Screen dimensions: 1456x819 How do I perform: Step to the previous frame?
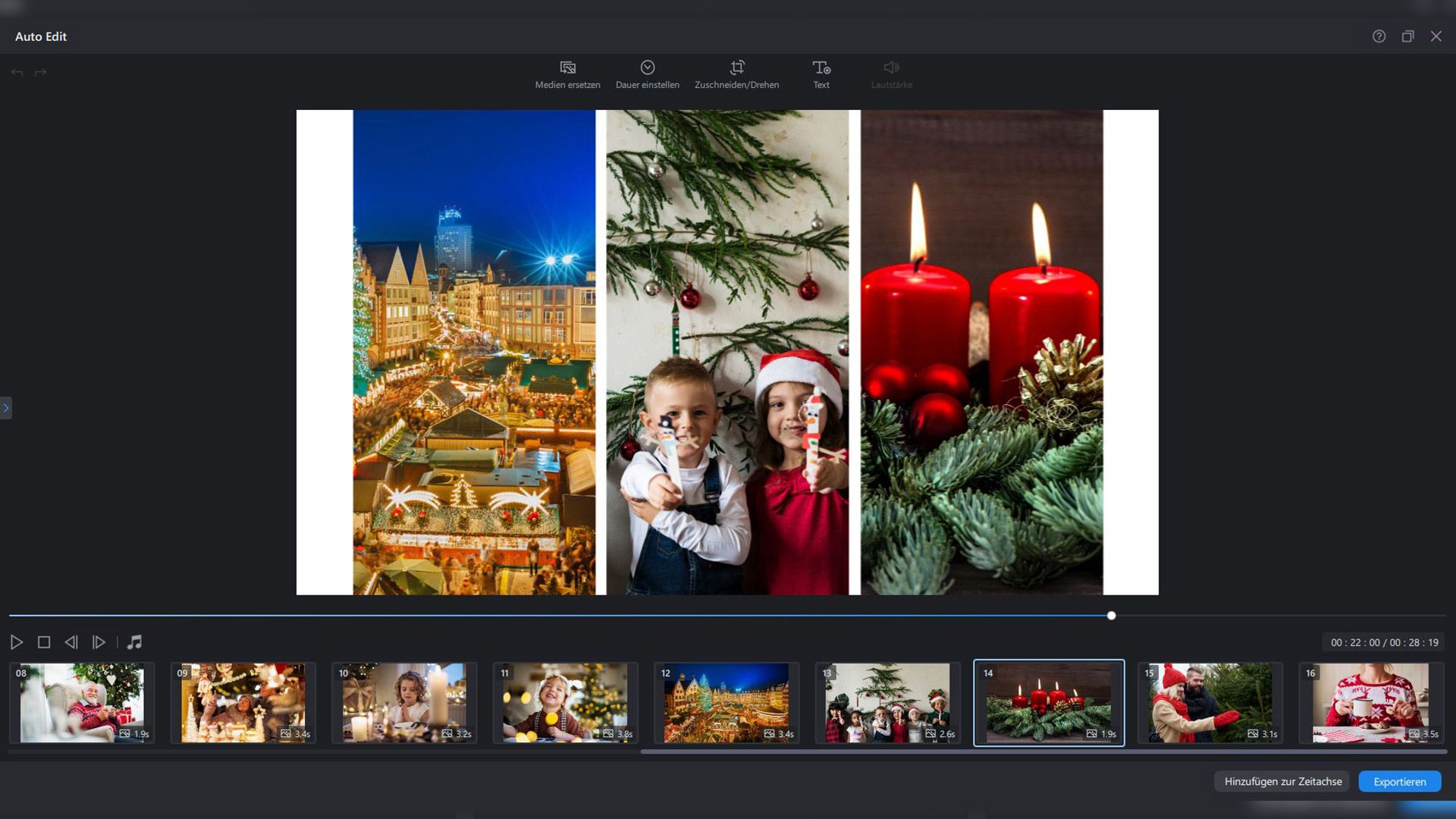tap(71, 642)
